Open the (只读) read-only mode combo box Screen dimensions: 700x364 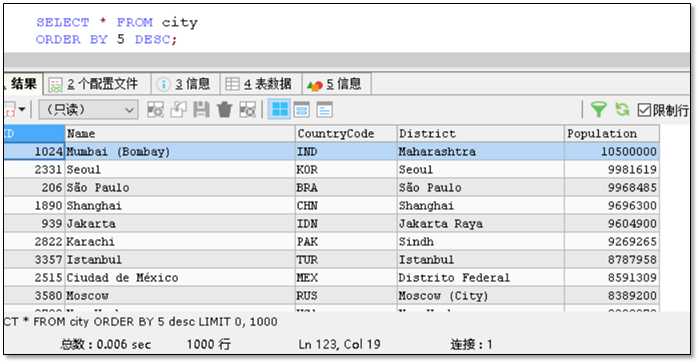(x=88, y=110)
